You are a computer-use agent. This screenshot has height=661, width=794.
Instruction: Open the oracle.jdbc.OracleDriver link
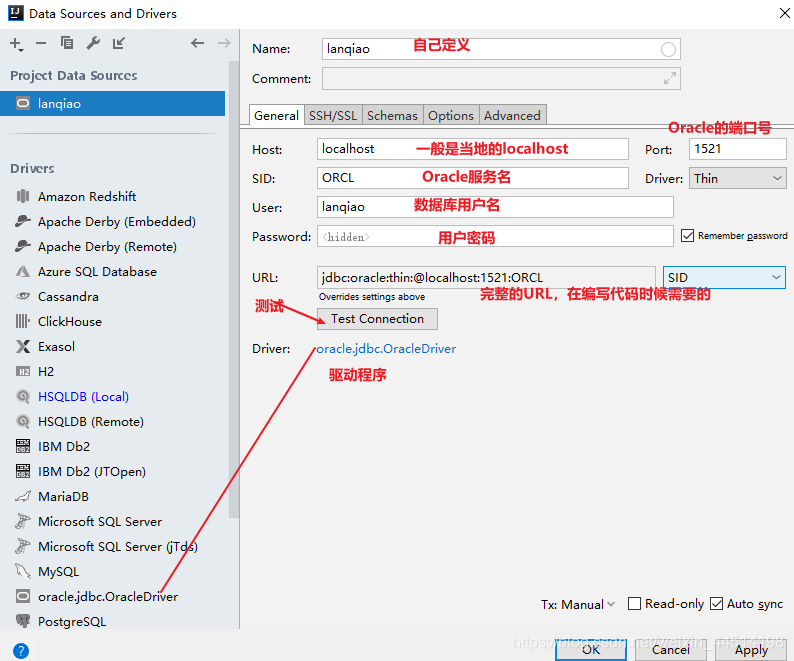[x=386, y=348]
